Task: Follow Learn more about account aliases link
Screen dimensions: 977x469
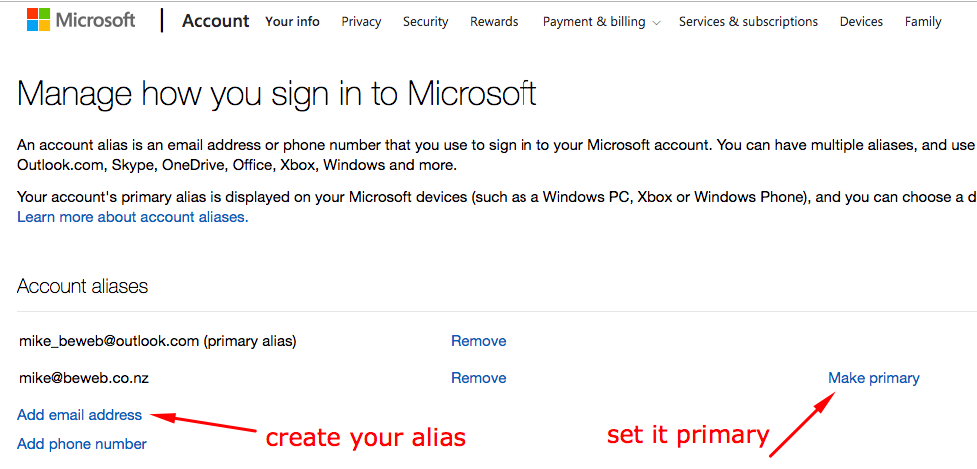Action: click(x=132, y=217)
